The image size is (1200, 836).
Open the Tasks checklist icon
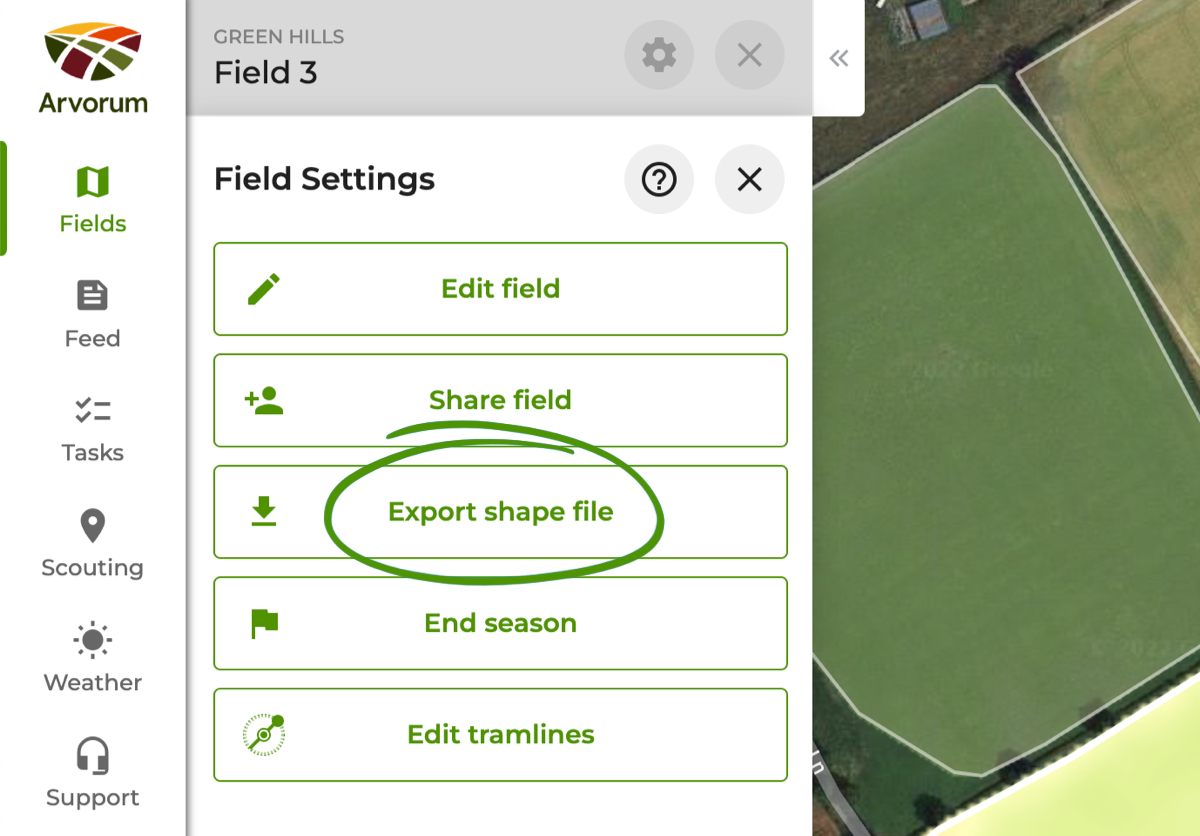[92, 410]
